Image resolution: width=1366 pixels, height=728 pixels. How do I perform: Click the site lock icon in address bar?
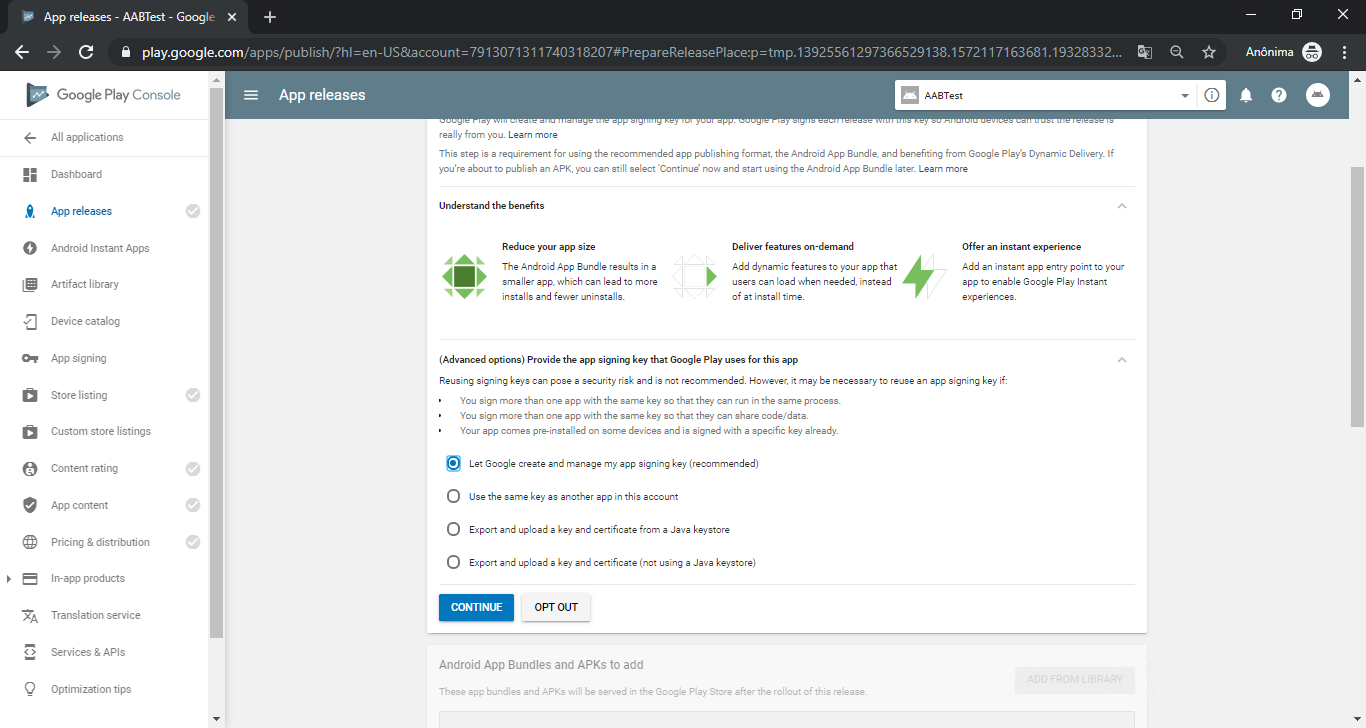(125, 52)
